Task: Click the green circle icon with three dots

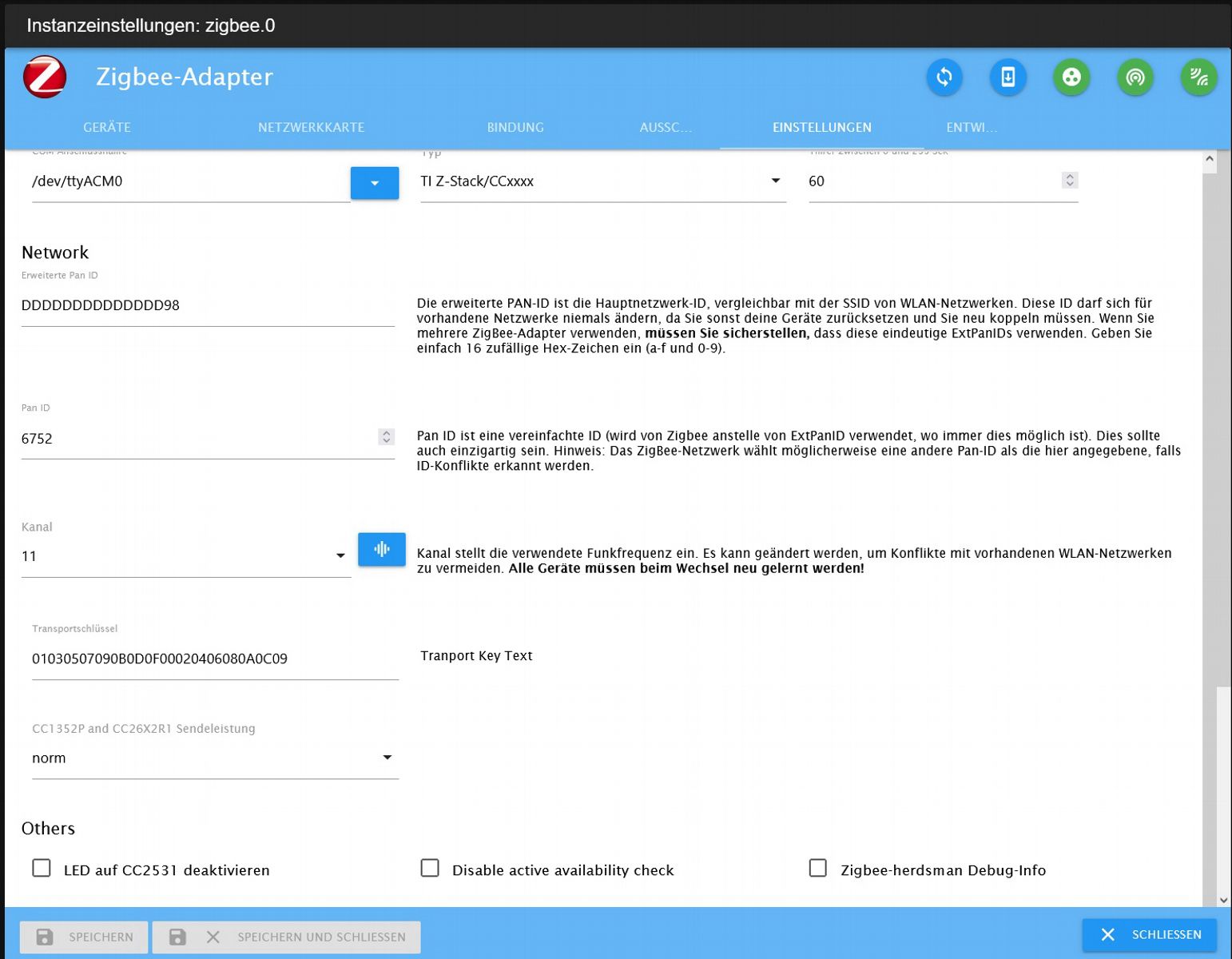Action: click(x=1071, y=77)
